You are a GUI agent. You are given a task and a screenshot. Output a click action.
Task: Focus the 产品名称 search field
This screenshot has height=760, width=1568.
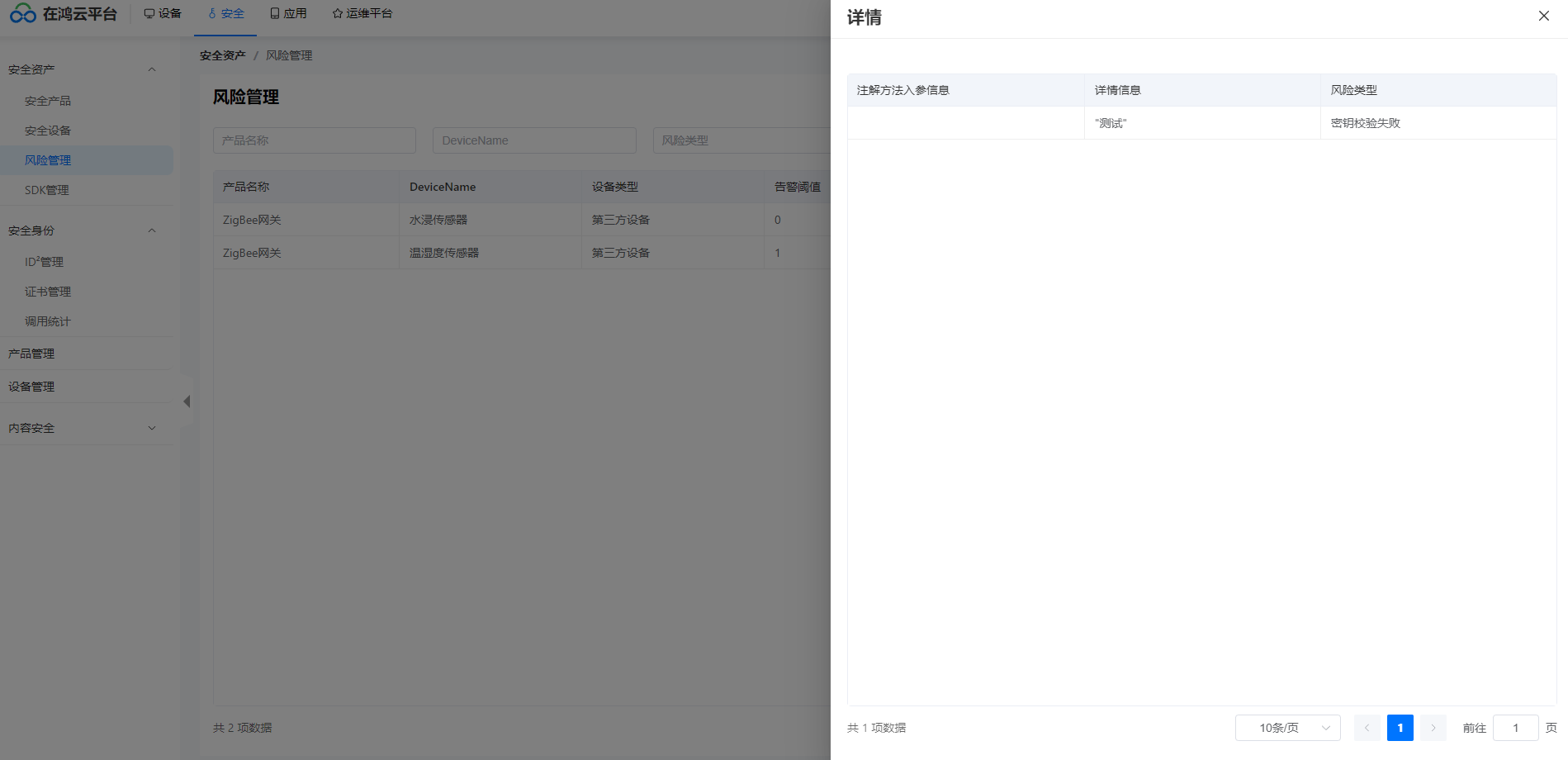(315, 140)
